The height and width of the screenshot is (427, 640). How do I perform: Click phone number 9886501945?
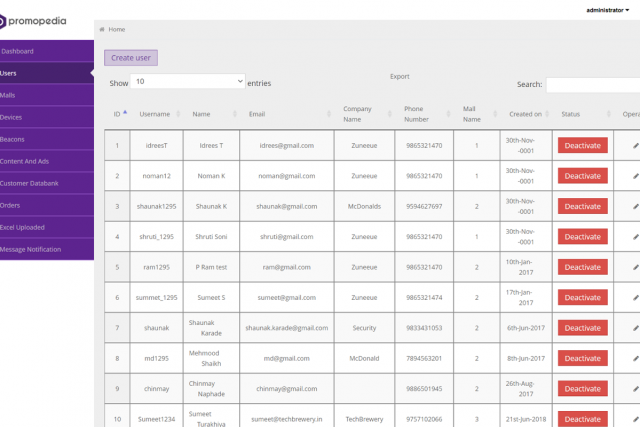[424, 389]
